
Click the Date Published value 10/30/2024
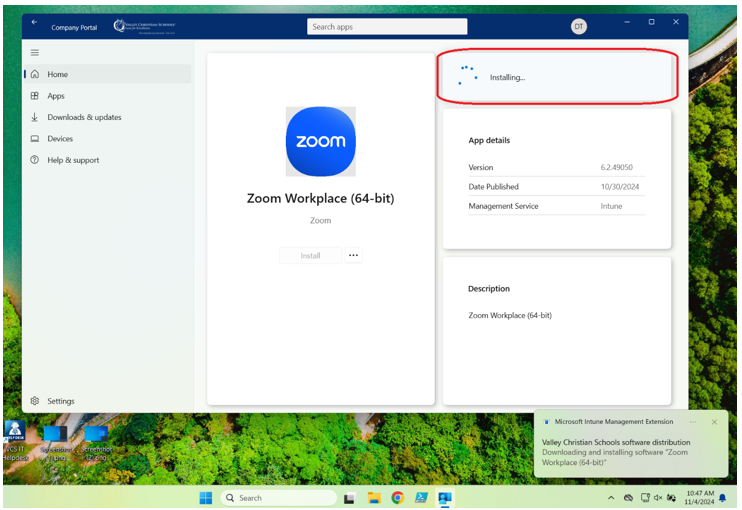pyautogui.click(x=620, y=187)
